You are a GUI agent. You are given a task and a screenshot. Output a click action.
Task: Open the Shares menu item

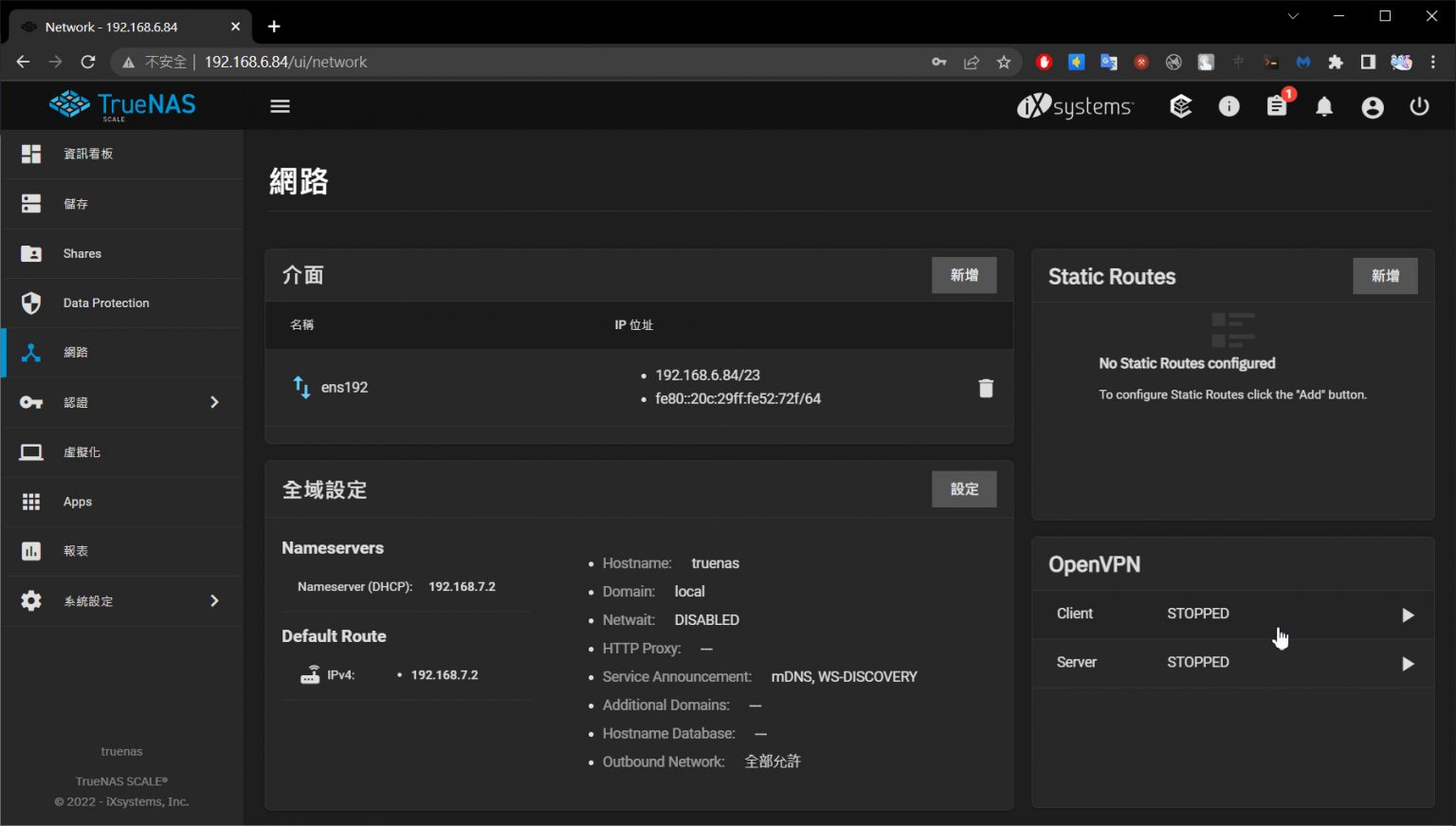tap(82, 253)
